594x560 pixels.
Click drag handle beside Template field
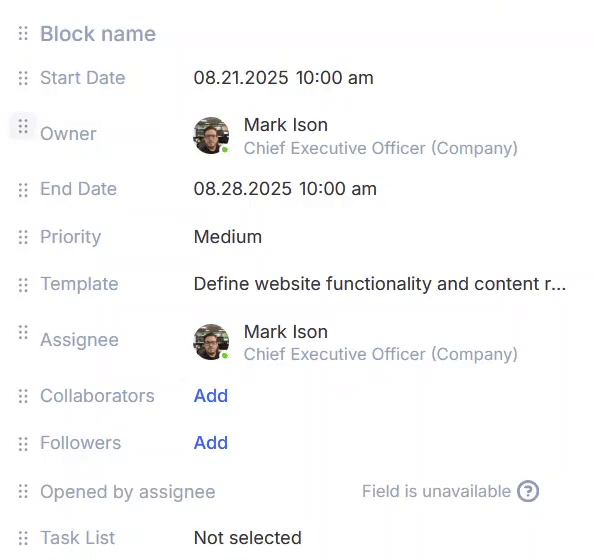[23, 285]
